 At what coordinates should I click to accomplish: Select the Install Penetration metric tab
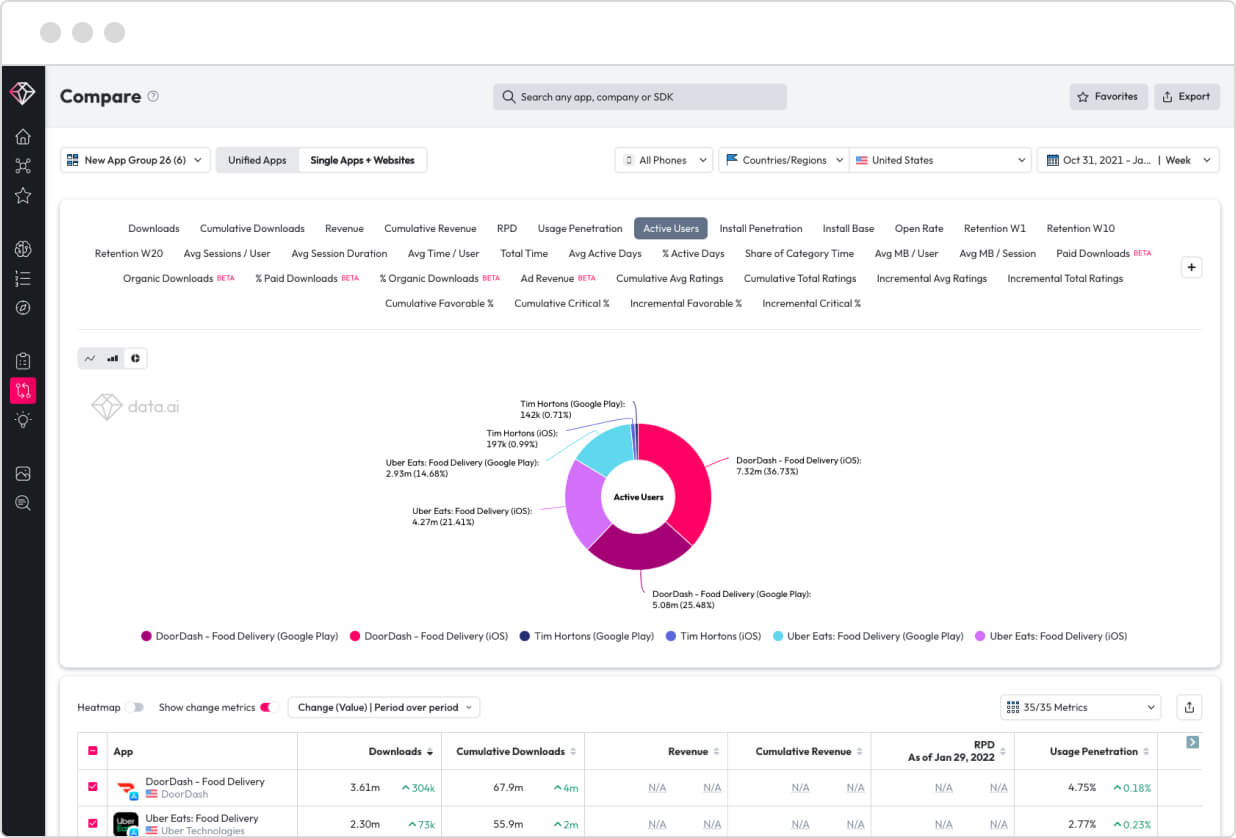[x=760, y=228]
